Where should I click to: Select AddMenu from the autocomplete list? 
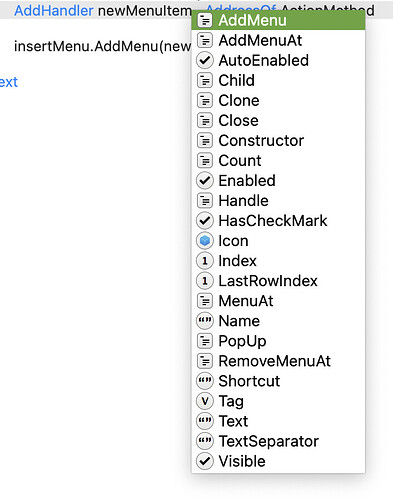[278, 20]
